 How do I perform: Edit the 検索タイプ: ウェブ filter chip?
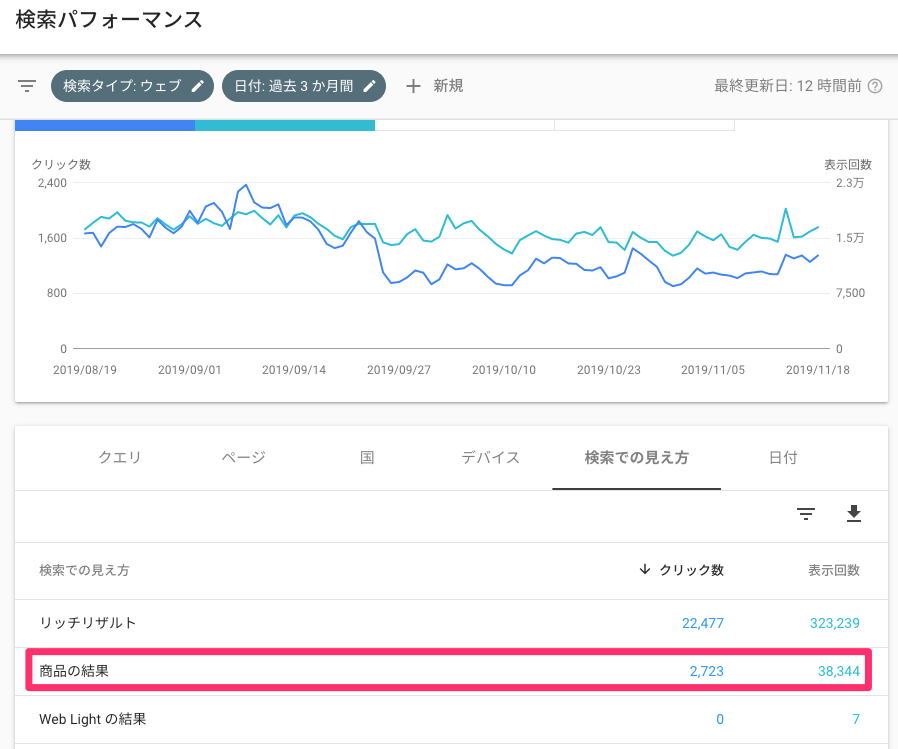[132, 86]
